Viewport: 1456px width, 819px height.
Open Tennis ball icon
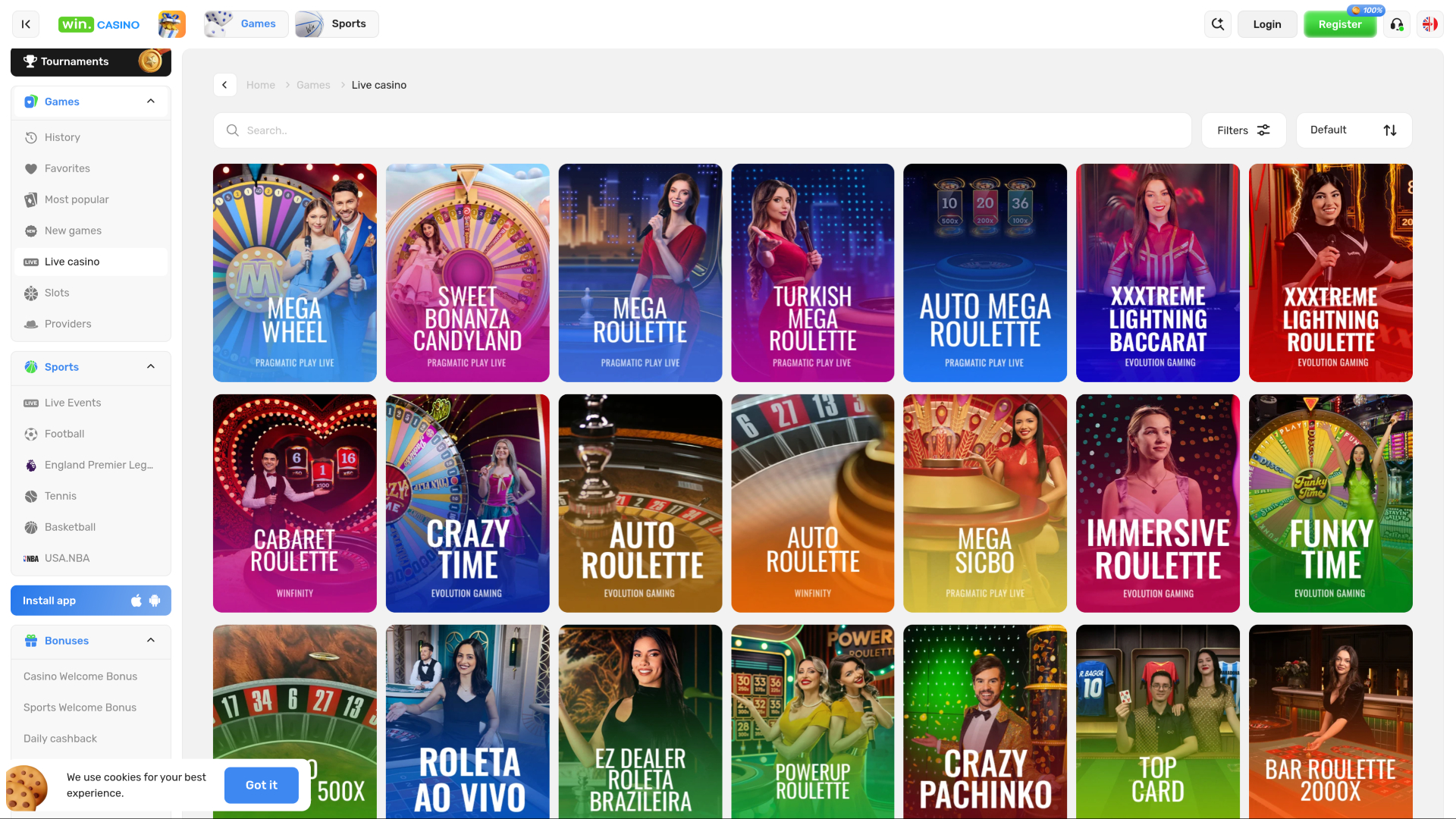(91, 496)
